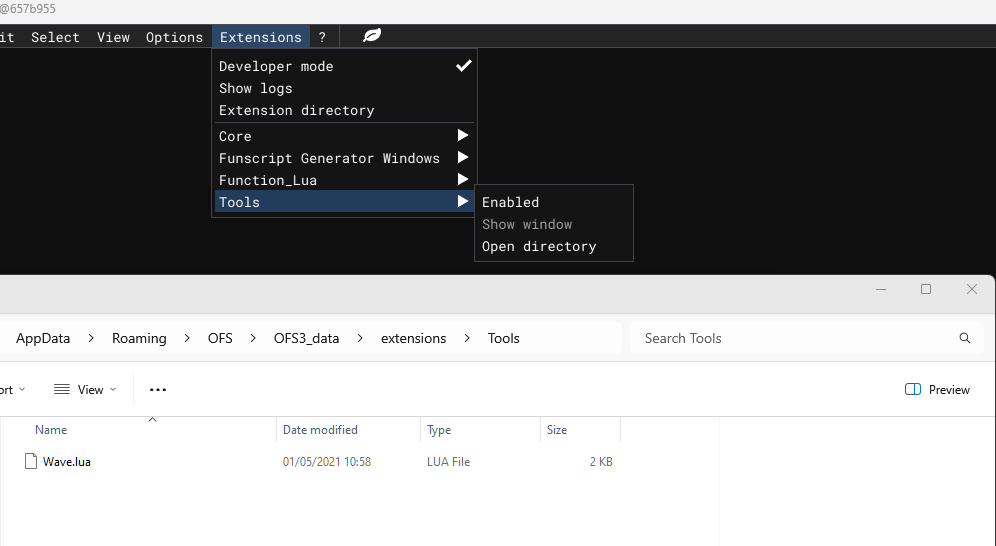Click the leaf icon in menu bar
The width and height of the screenshot is (996, 546).
[x=372, y=36]
